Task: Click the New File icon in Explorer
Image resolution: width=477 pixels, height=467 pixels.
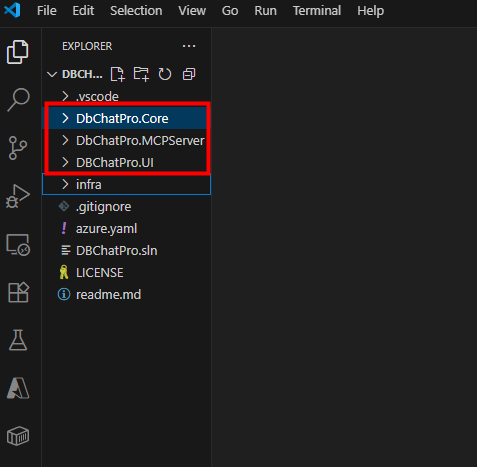Action: pyautogui.click(x=117, y=74)
